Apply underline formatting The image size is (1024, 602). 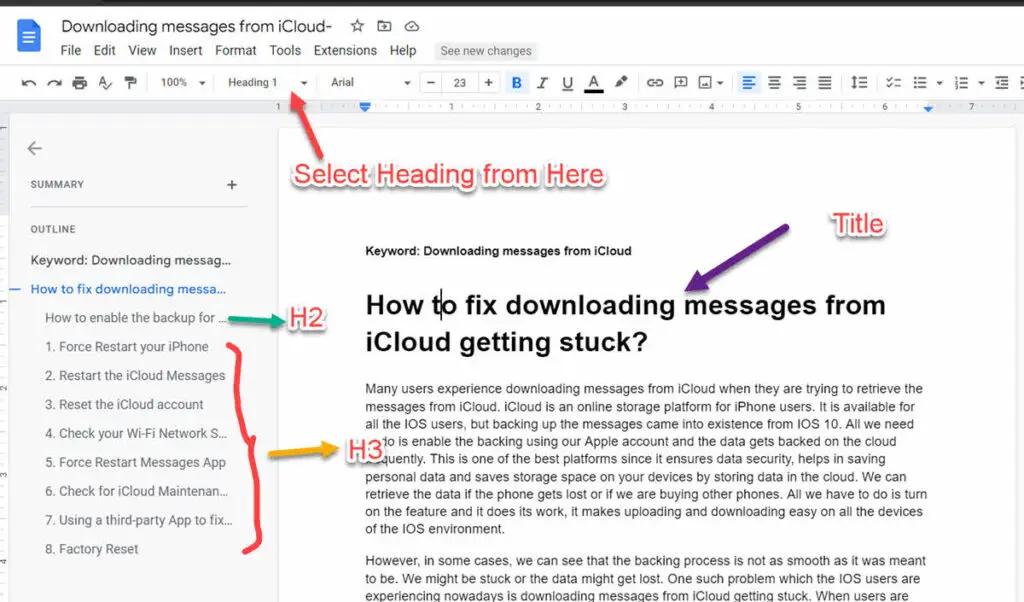coord(568,83)
